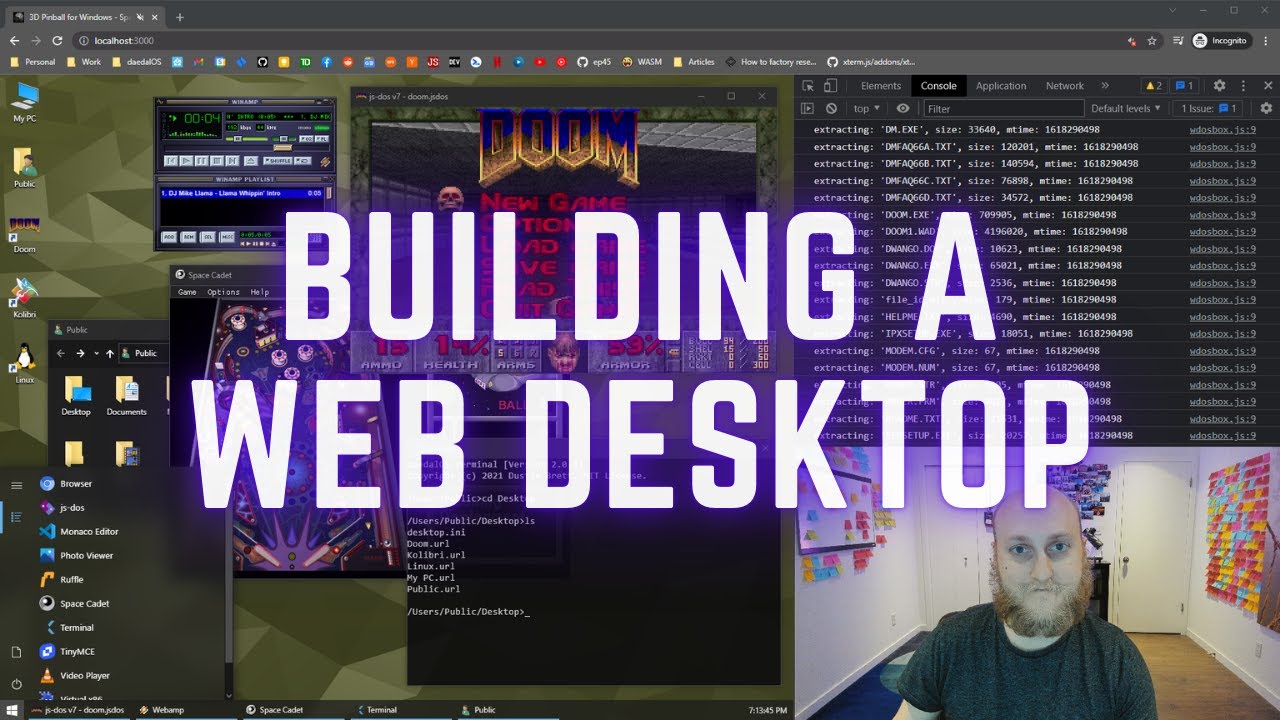Click the start menu Documents icon

(x=16, y=652)
